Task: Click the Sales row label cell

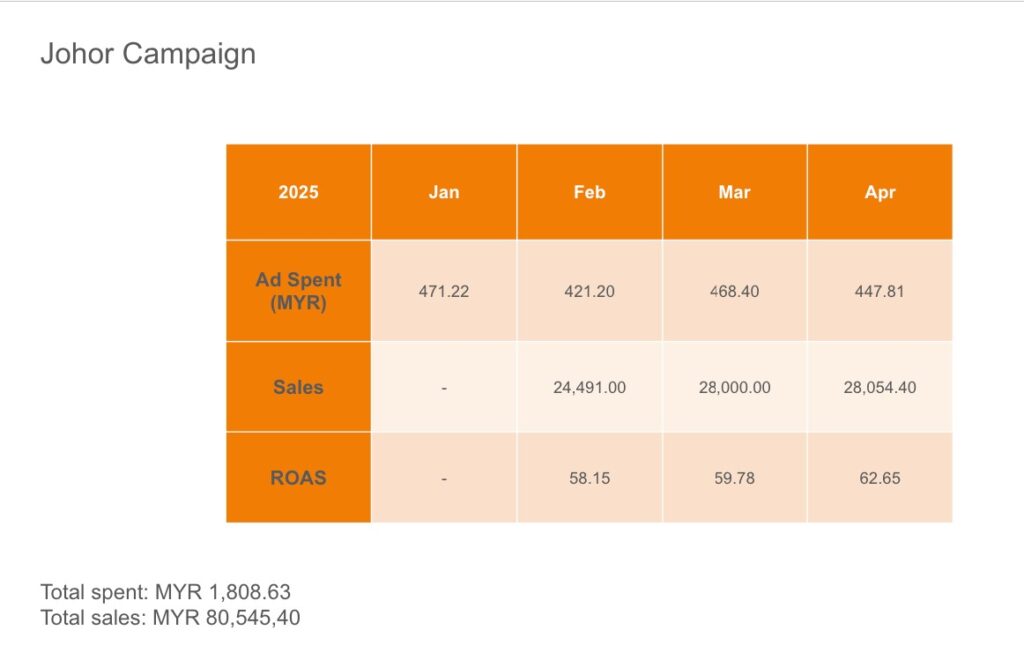Action: click(298, 387)
